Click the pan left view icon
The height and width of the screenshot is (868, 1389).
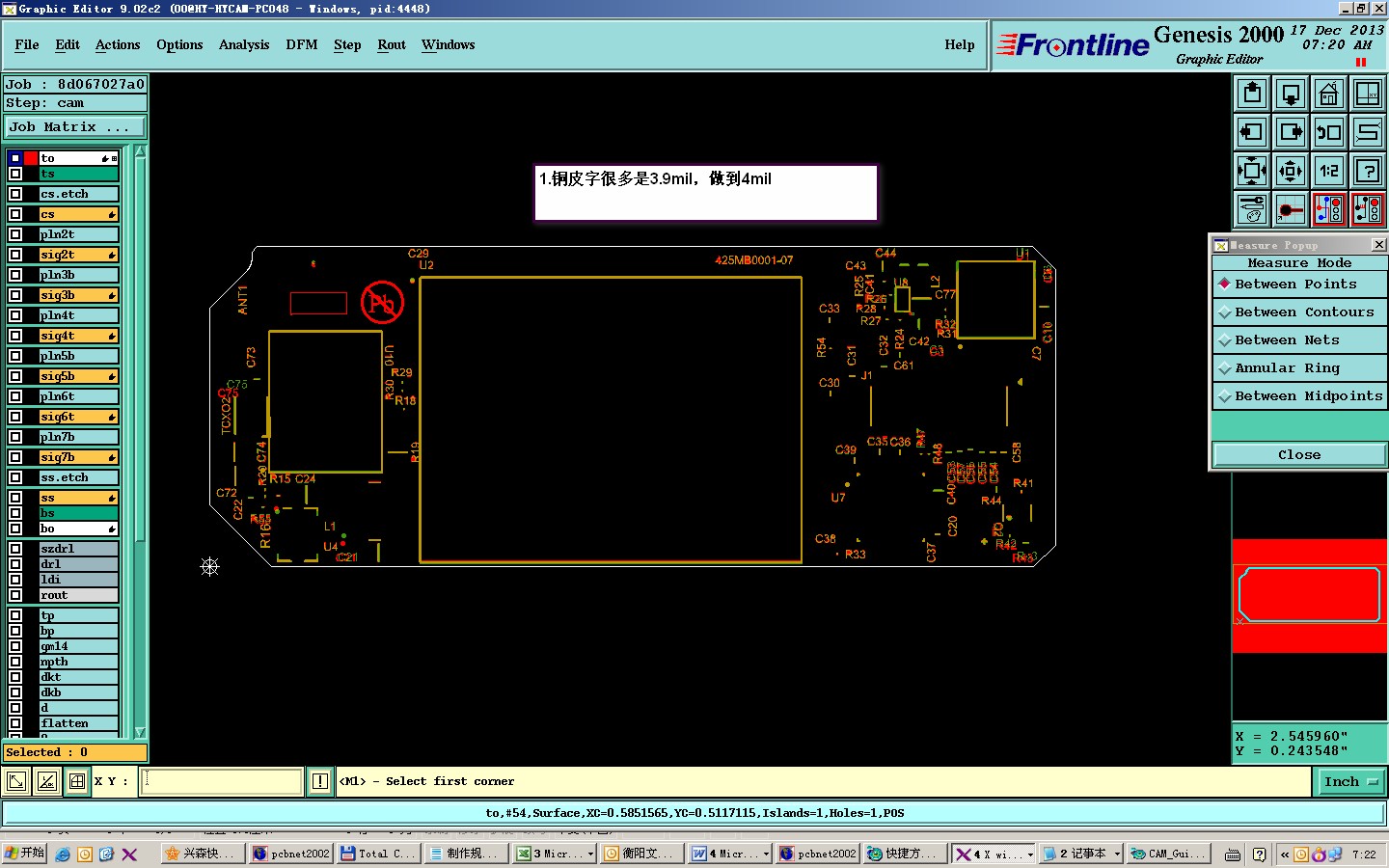point(1252,132)
